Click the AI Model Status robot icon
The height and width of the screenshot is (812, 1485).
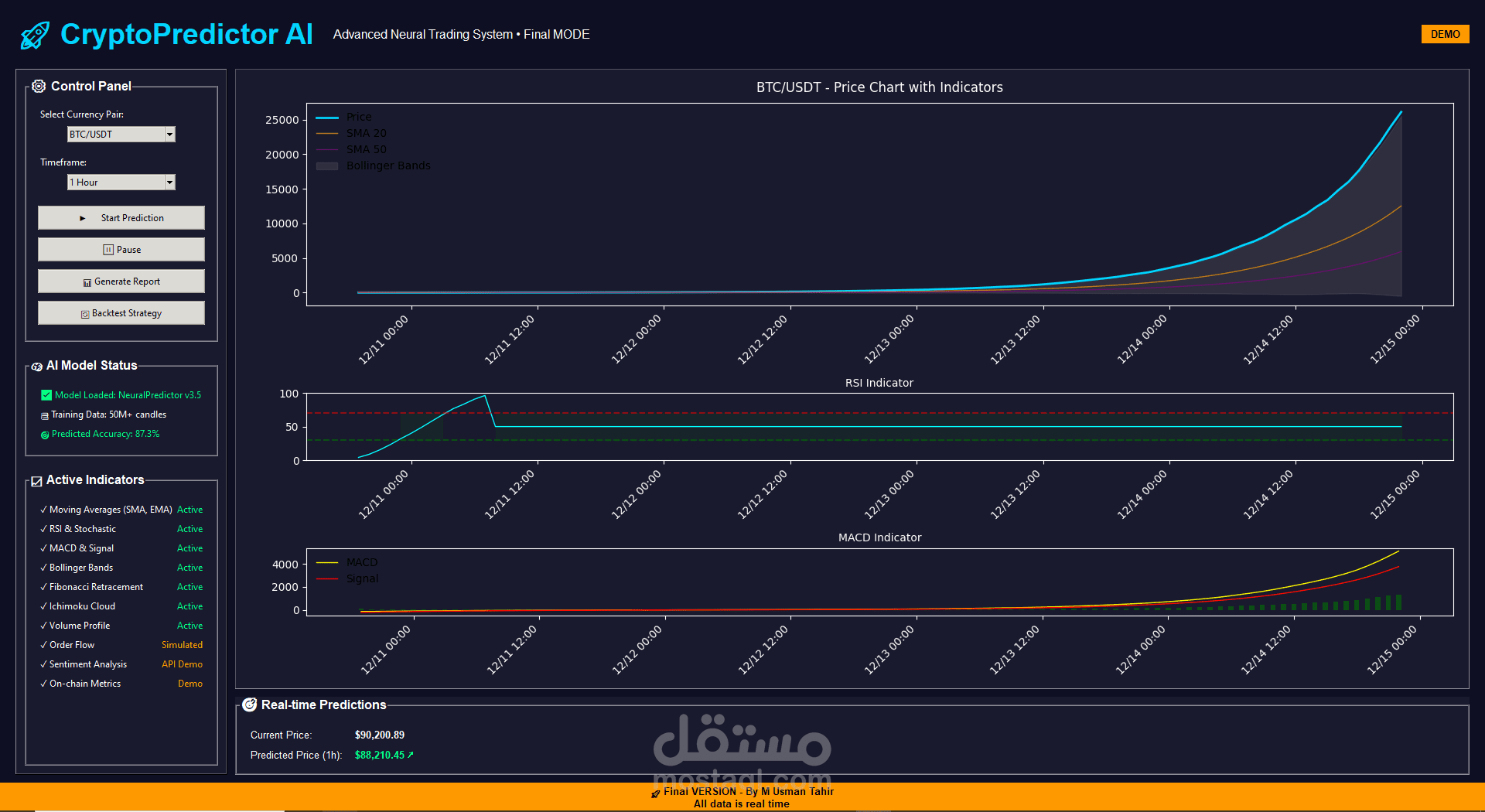click(36, 366)
